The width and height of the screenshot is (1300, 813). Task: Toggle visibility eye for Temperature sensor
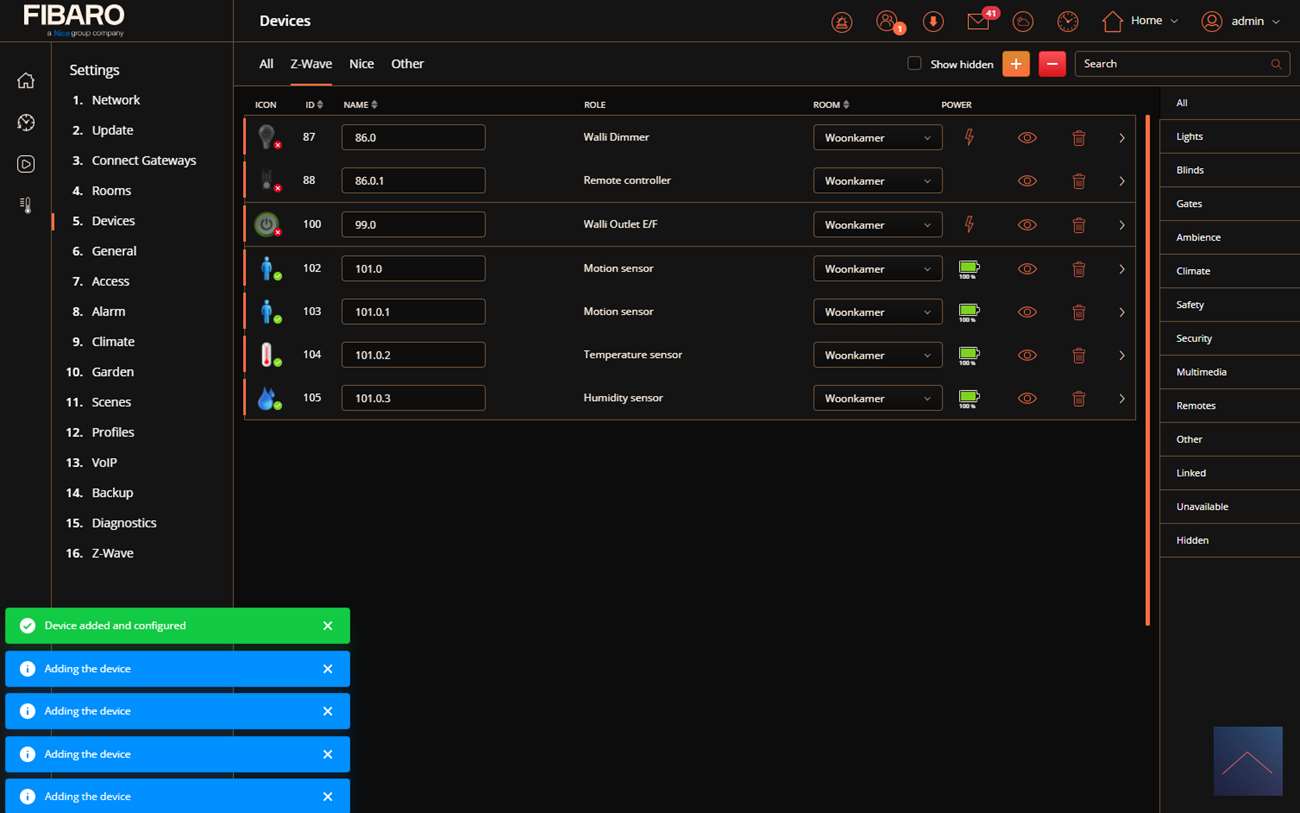1027,355
